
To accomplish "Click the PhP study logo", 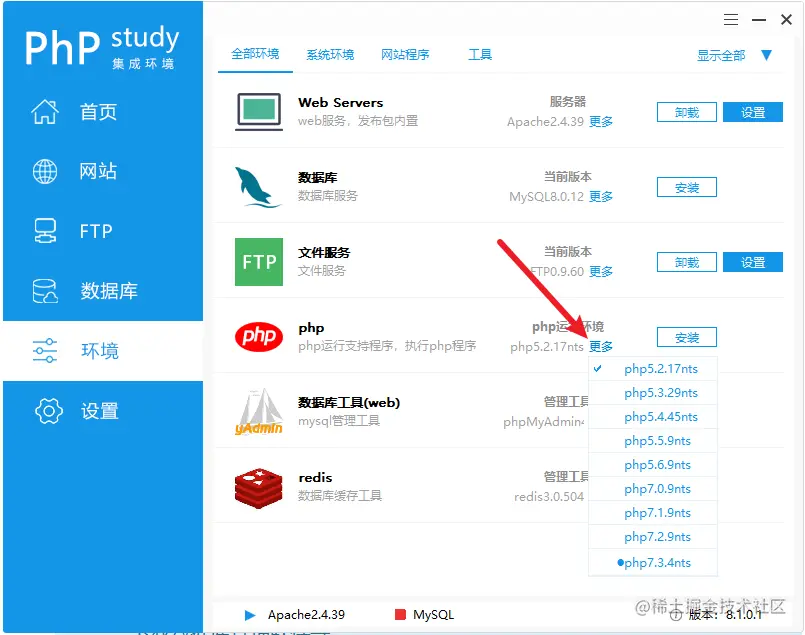I will [102, 47].
